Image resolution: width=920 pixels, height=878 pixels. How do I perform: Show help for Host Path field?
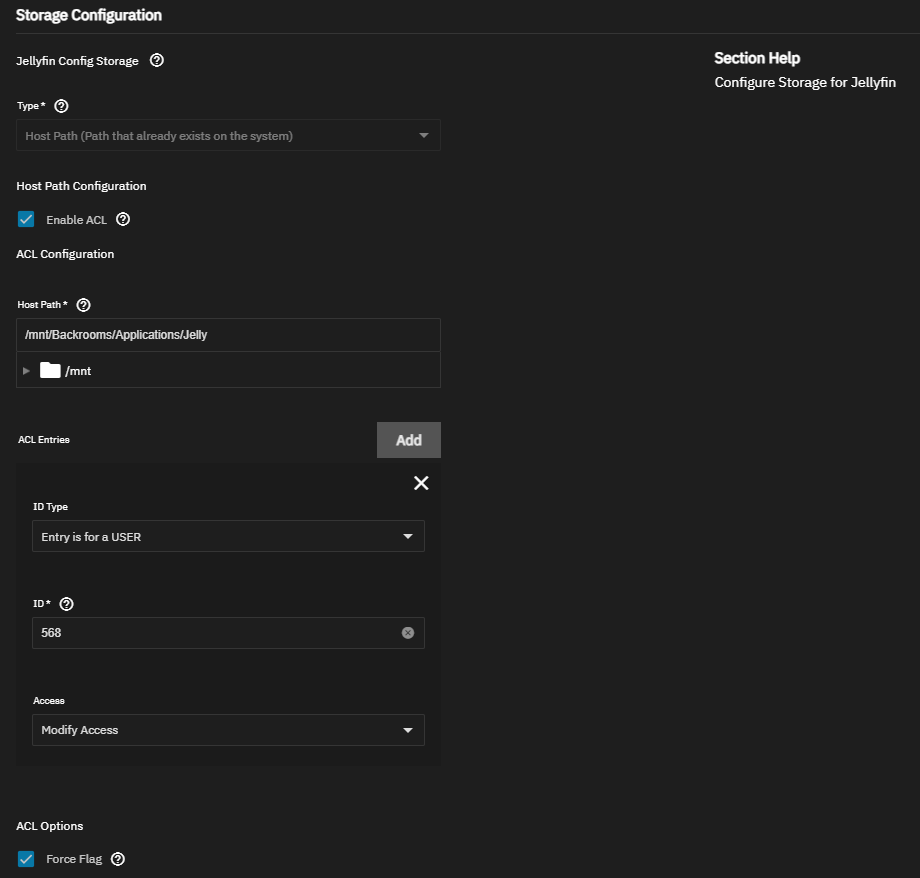click(84, 305)
